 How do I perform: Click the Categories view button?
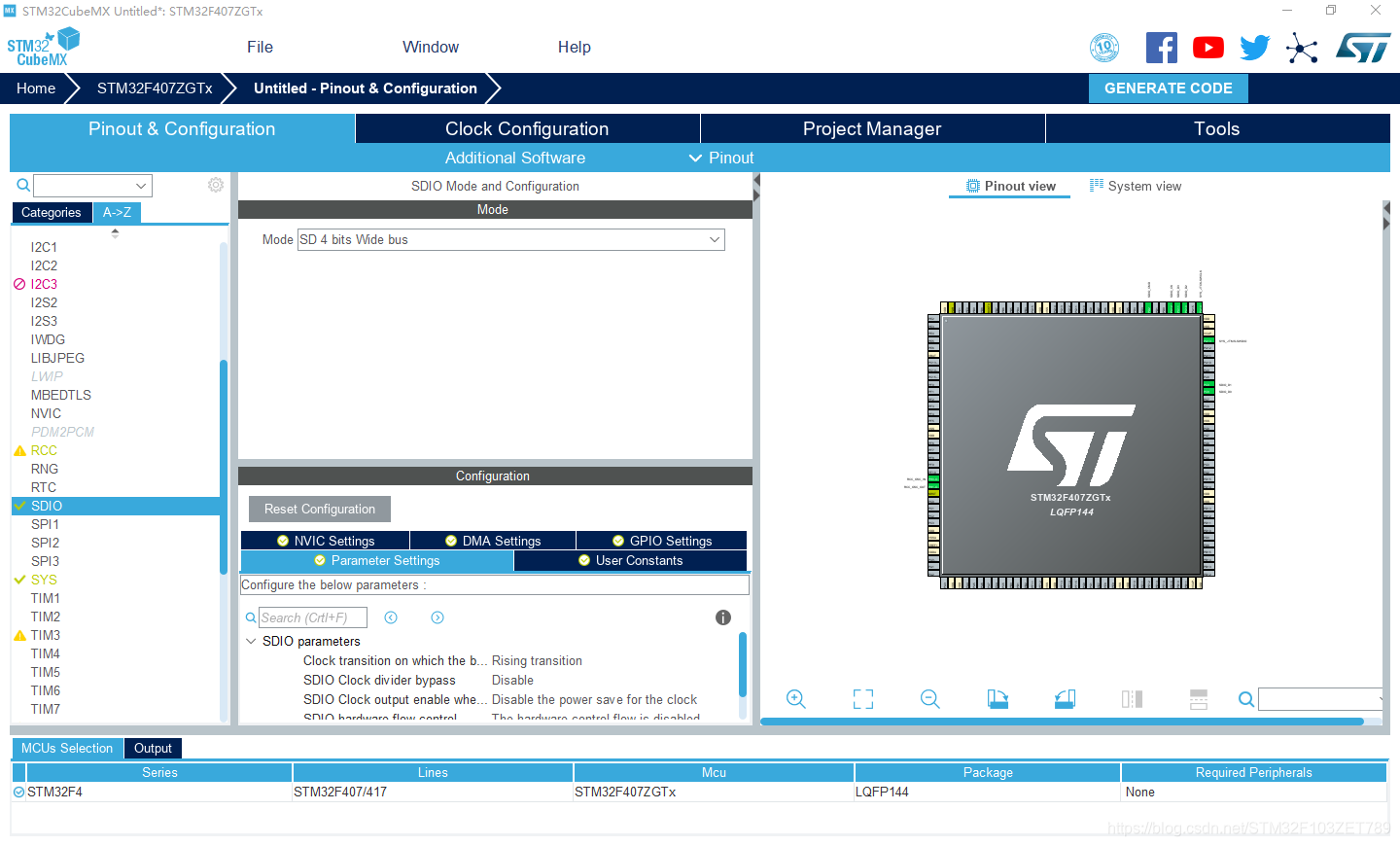[x=52, y=212]
